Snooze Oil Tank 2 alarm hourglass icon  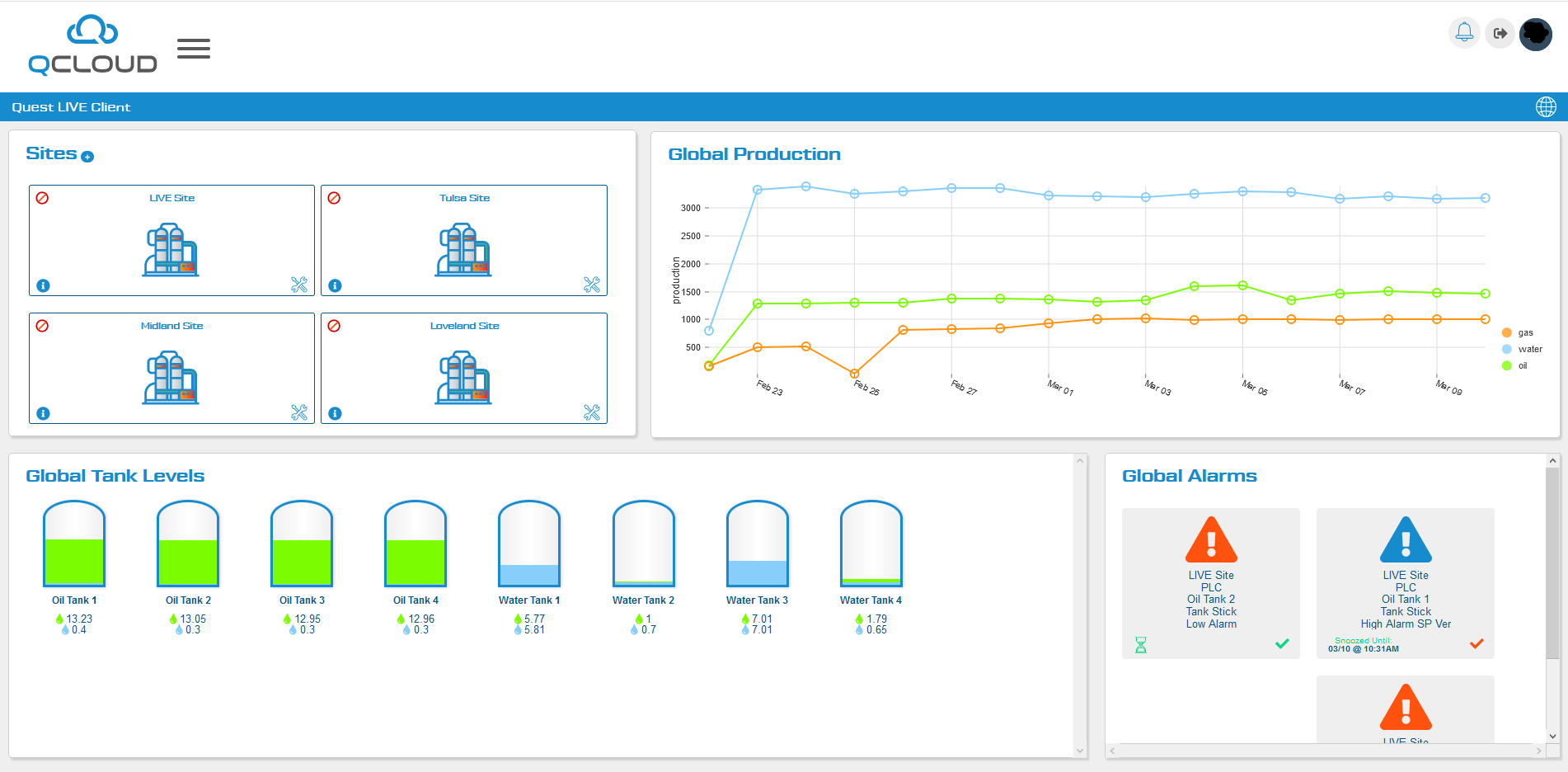(x=1141, y=644)
